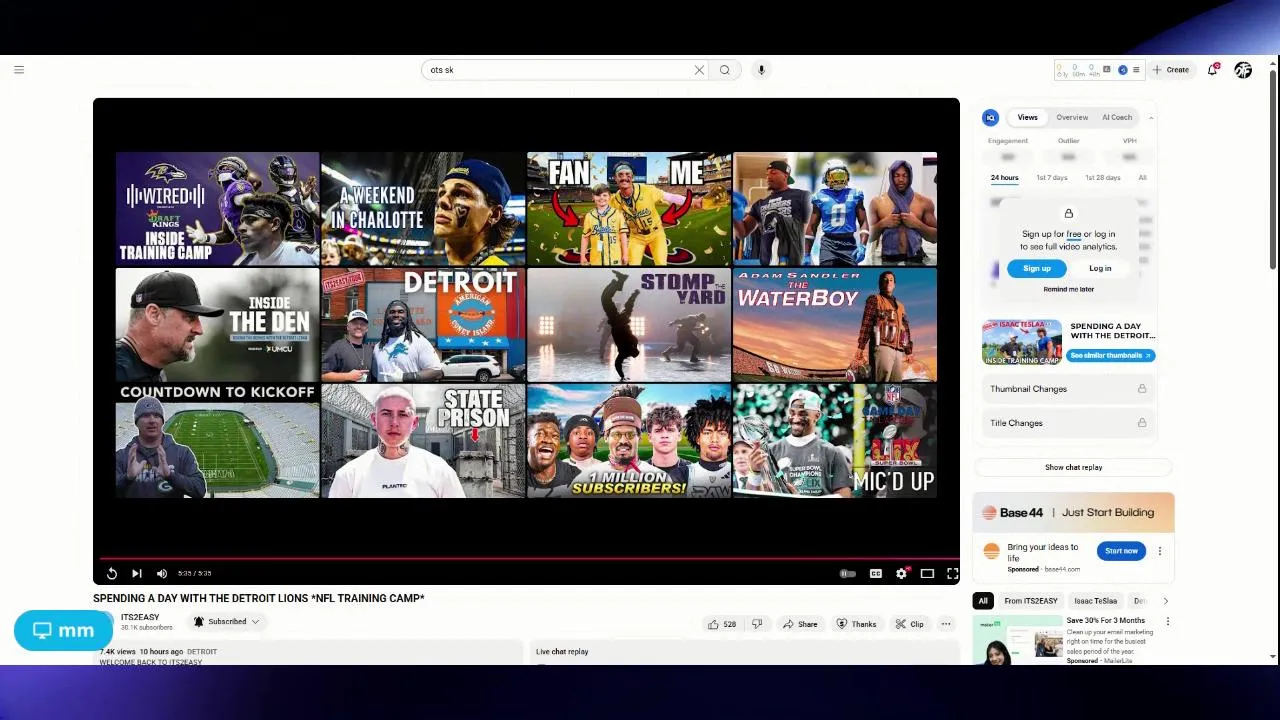Click the 'free' link in signup prompt
This screenshot has width=1280, height=720.
pos(1073,234)
